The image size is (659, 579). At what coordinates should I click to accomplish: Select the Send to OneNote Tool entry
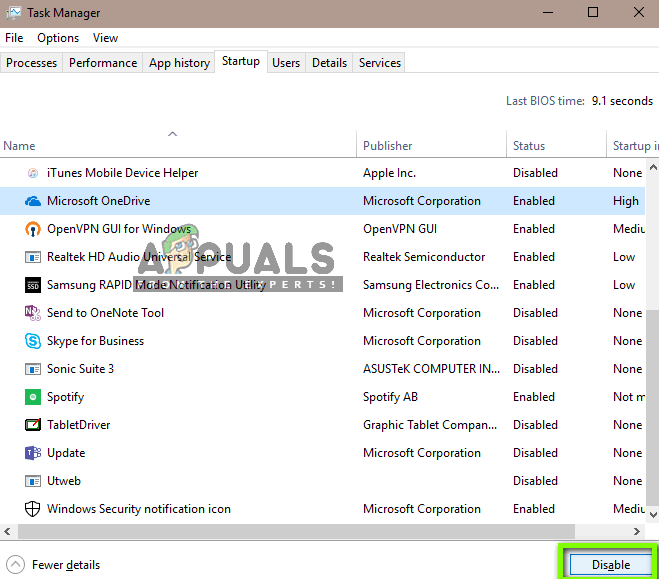coord(105,313)
